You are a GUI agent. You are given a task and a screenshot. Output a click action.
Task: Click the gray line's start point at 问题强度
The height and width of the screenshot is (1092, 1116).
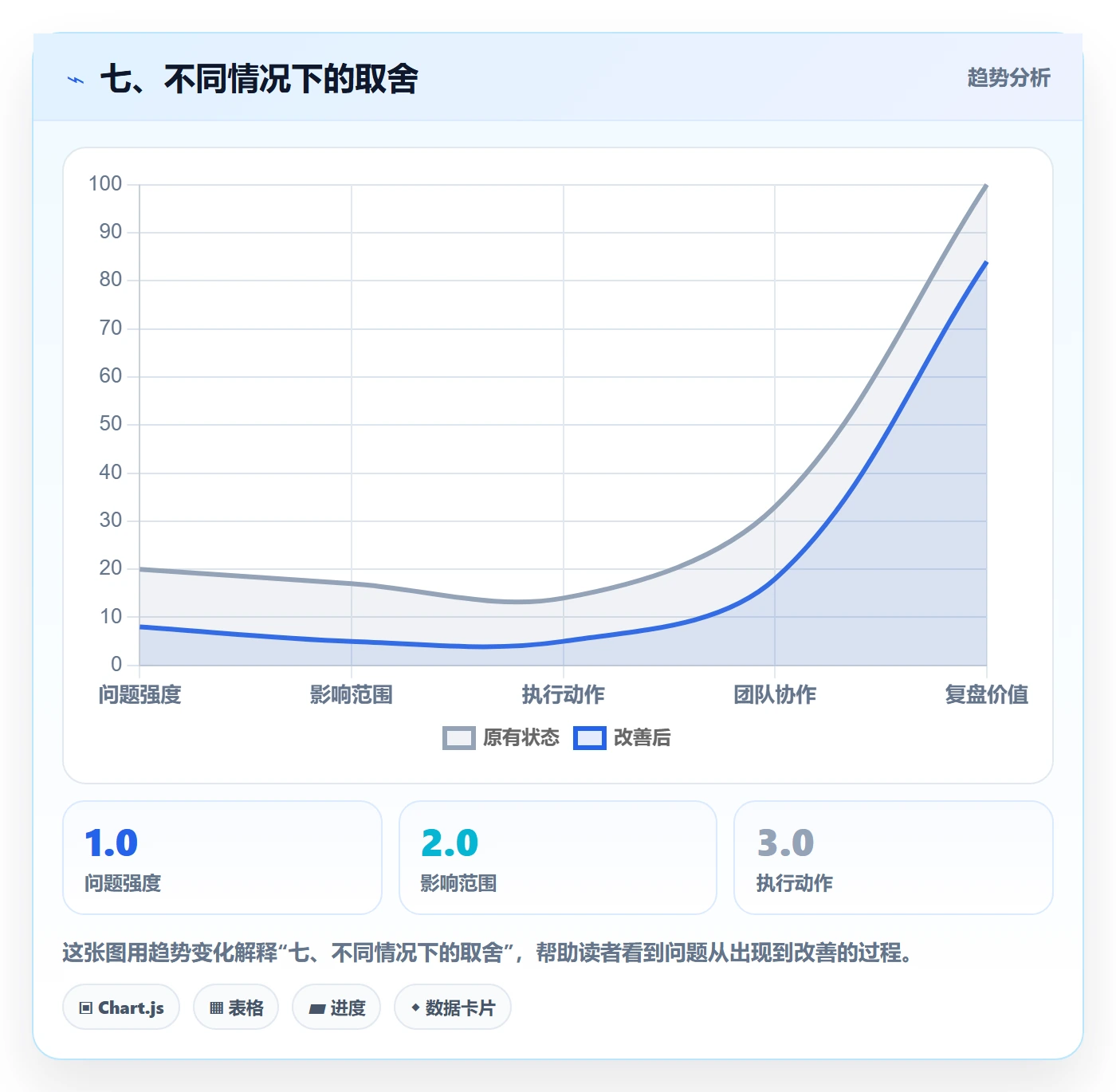click(139, 569)
